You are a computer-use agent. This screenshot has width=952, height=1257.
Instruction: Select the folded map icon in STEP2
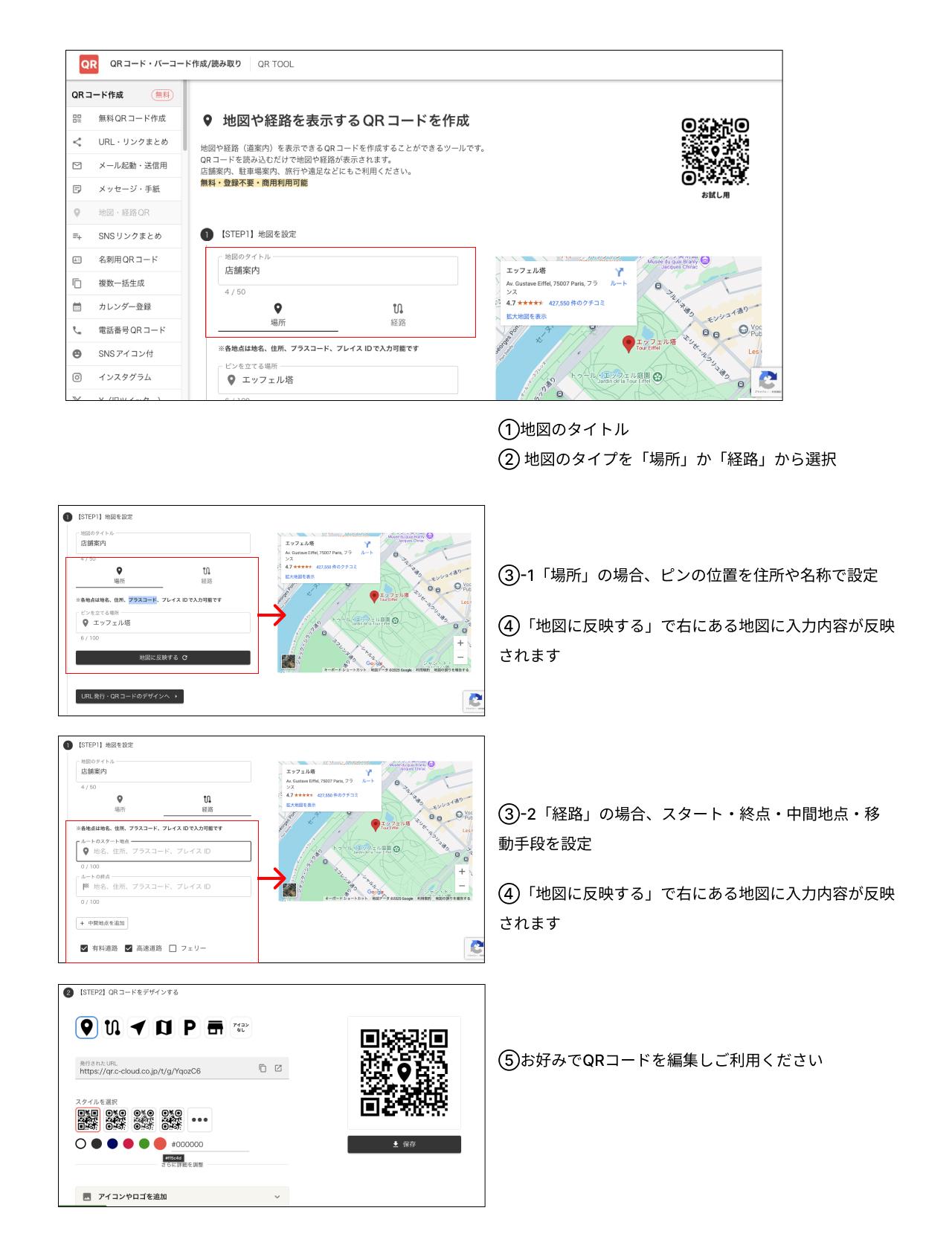(164, 1027)
